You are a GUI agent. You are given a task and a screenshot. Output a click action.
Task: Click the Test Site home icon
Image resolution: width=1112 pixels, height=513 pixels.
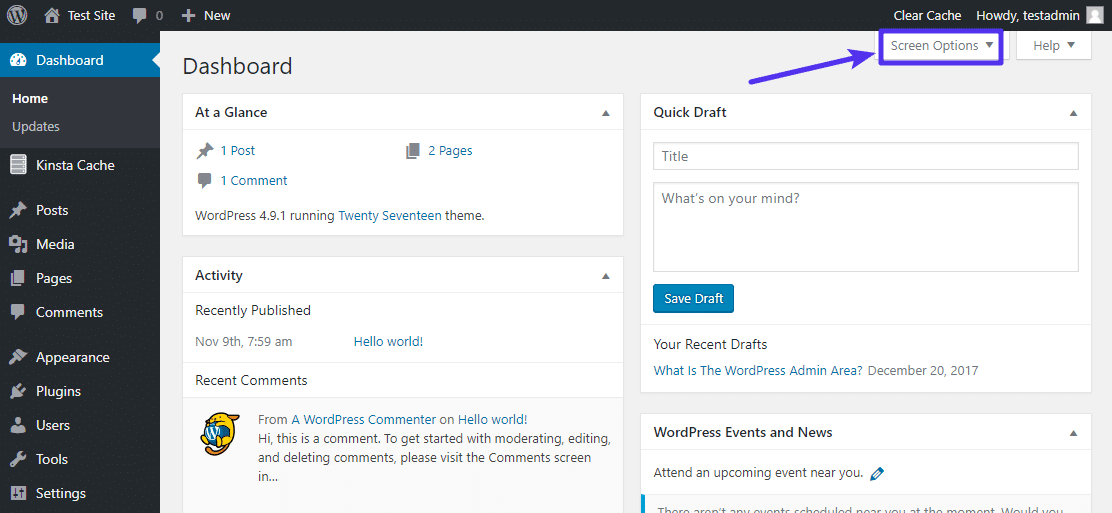pos(52,15)
